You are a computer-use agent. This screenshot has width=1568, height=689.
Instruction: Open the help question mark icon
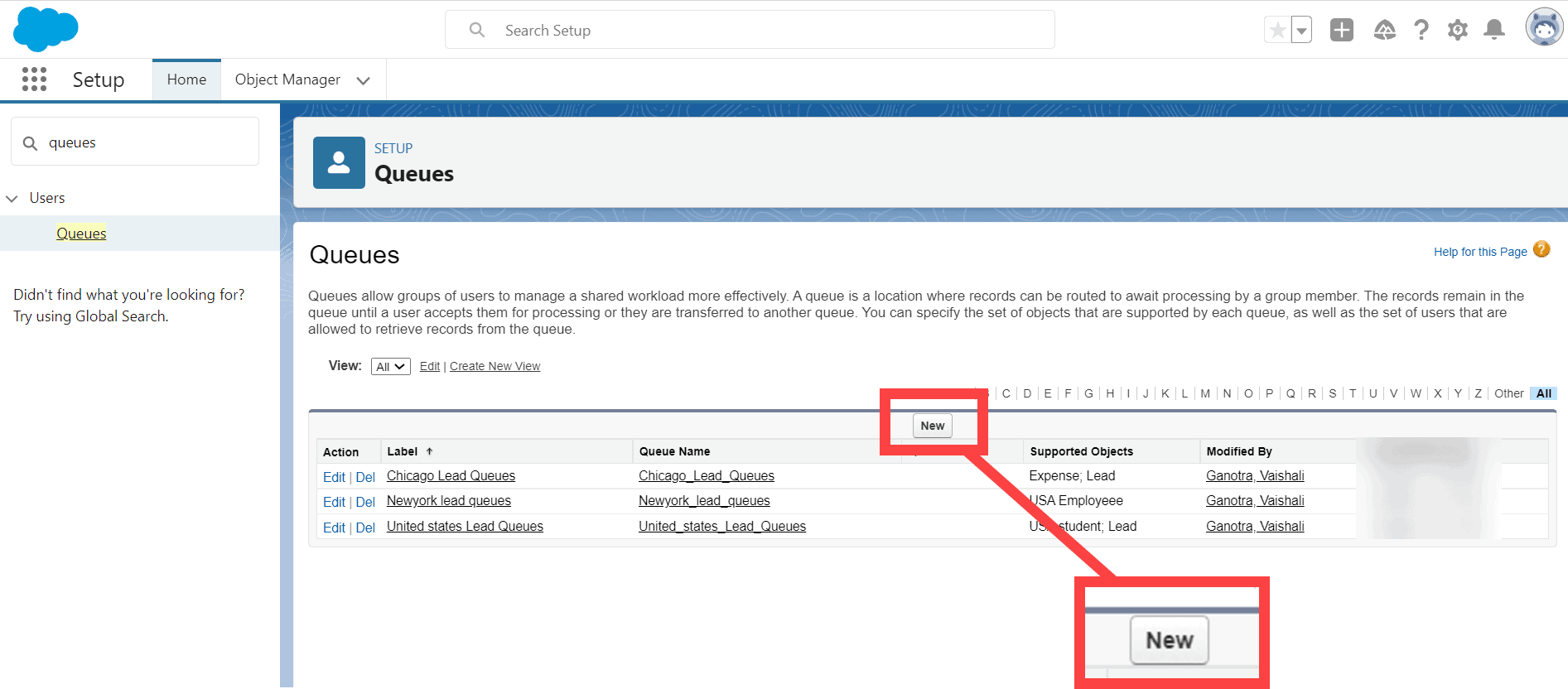tap(1421, 30)
